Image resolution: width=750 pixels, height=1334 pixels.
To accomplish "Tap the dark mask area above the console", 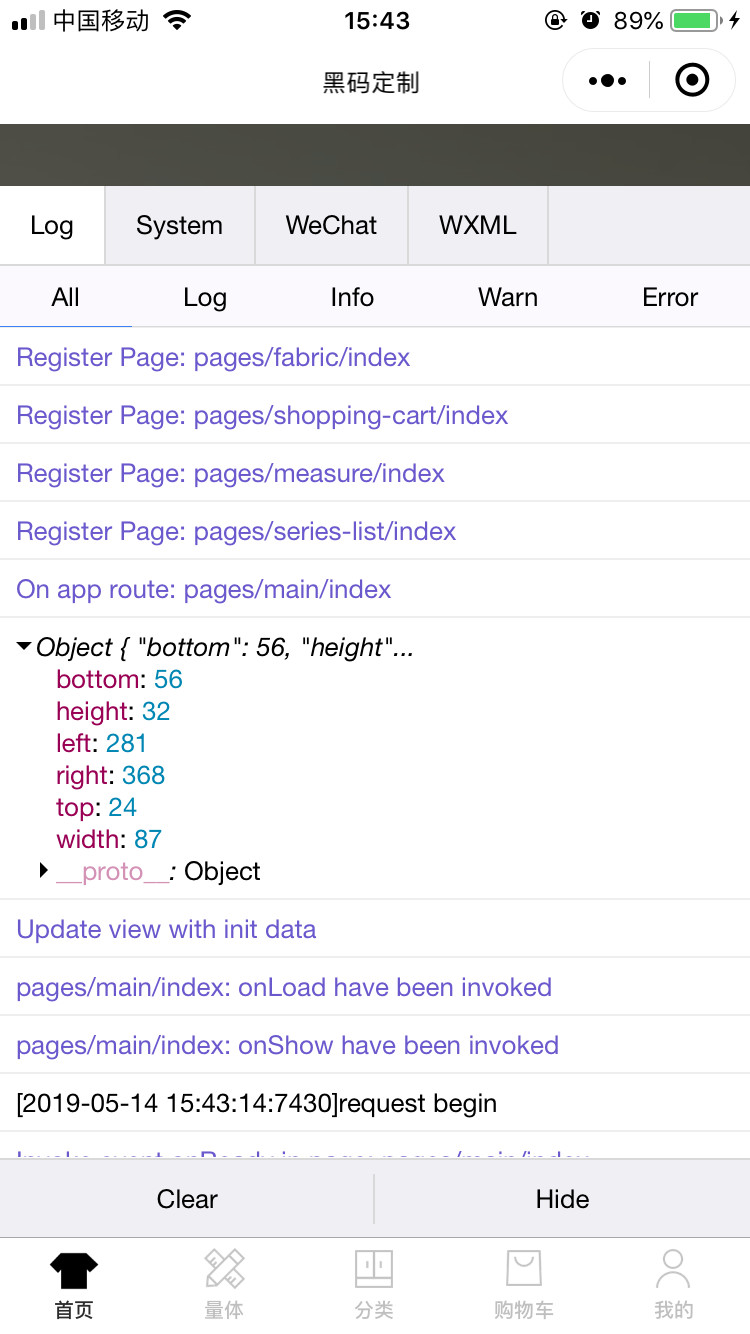I will pos(375,155).
